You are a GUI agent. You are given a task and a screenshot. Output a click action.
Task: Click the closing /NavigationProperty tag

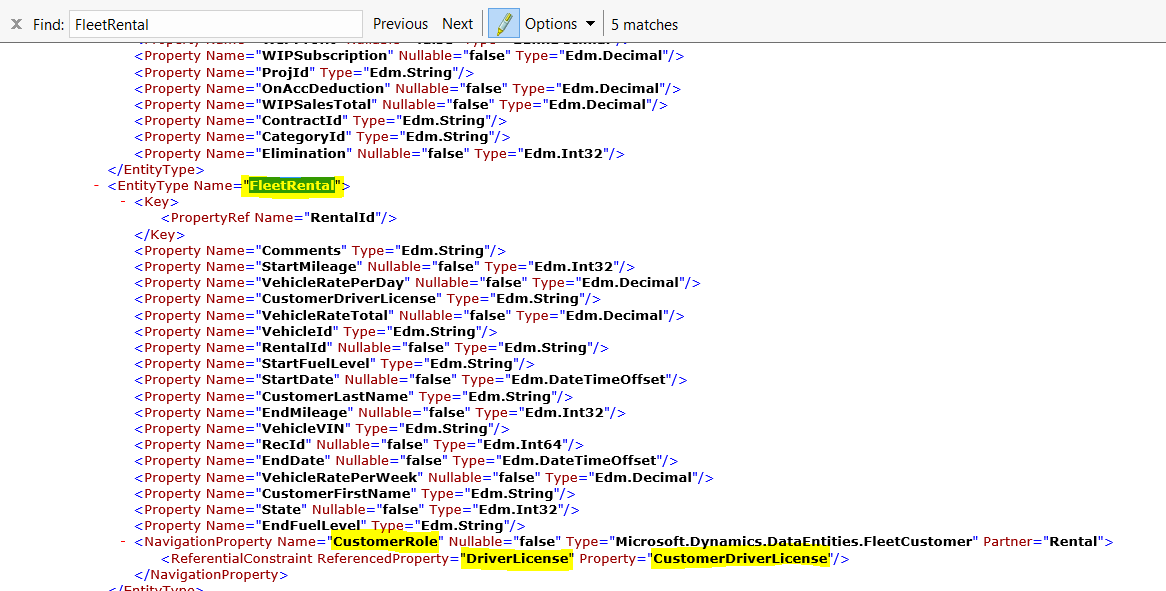[x=211, y=575]
